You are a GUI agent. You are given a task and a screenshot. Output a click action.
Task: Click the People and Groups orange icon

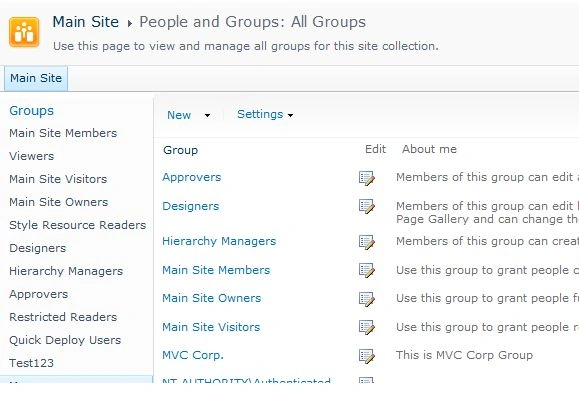coord(24,32)
